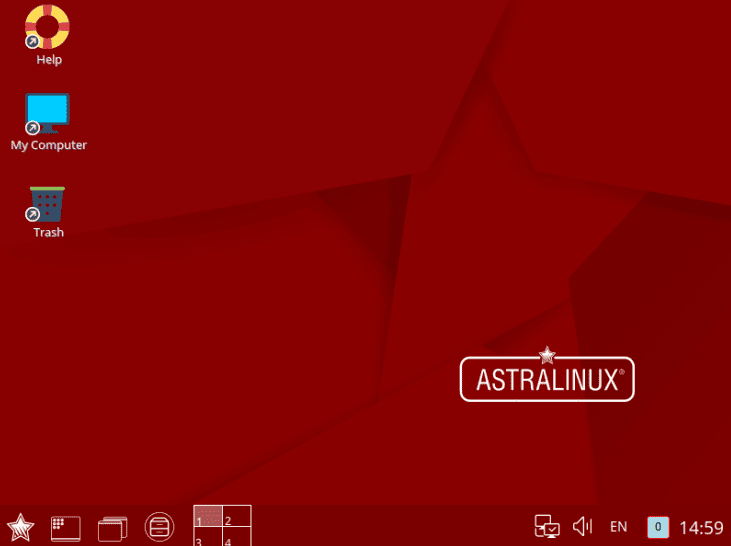Switch to virtual desktop 3
Image resolution: width=731 pixels, height=546 pixels.
[x=207, y=538]
